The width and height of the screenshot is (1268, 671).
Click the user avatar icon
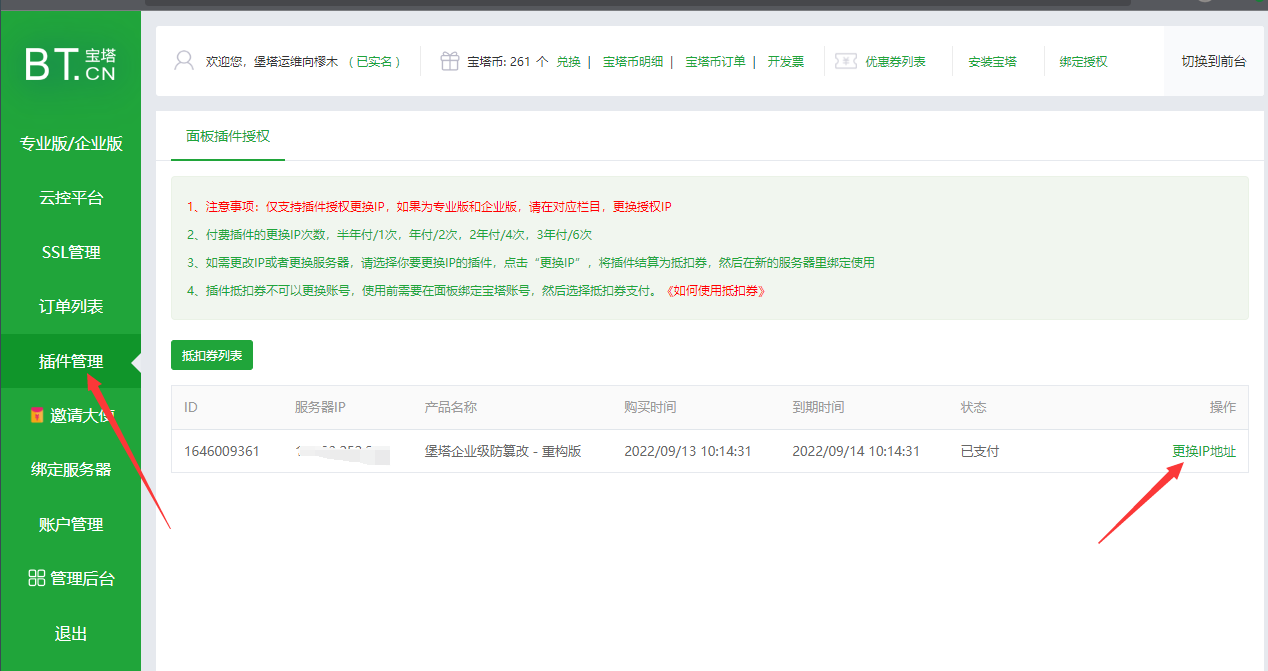point(184,61)
